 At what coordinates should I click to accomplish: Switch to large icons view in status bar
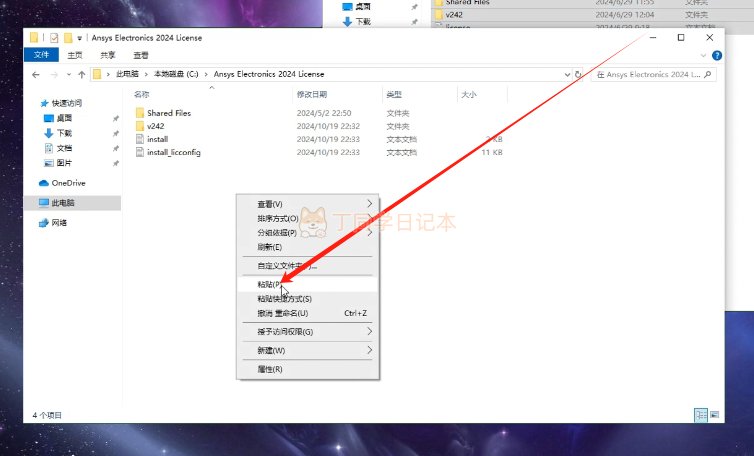click(715, 415)
